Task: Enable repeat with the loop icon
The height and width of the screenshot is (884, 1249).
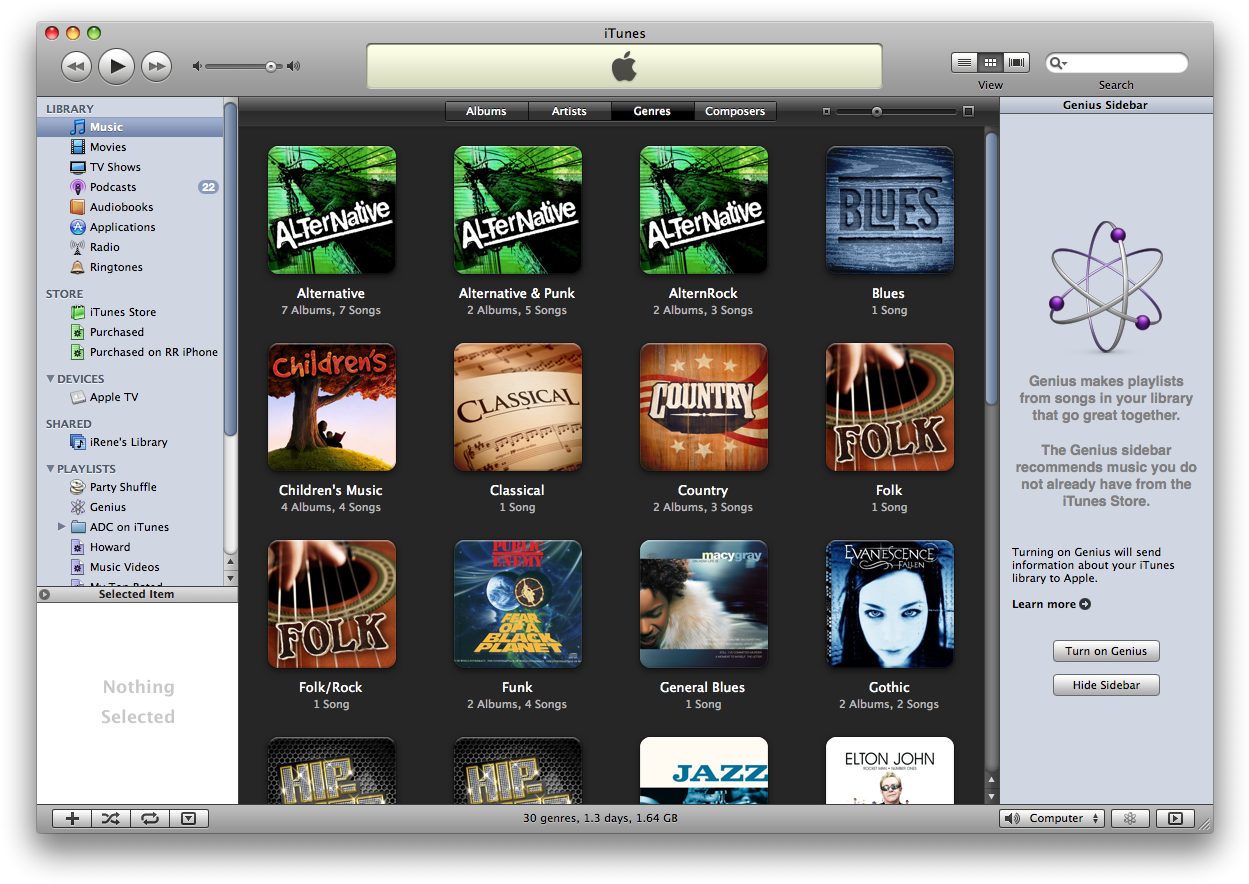Action: [x=149, y=818]
